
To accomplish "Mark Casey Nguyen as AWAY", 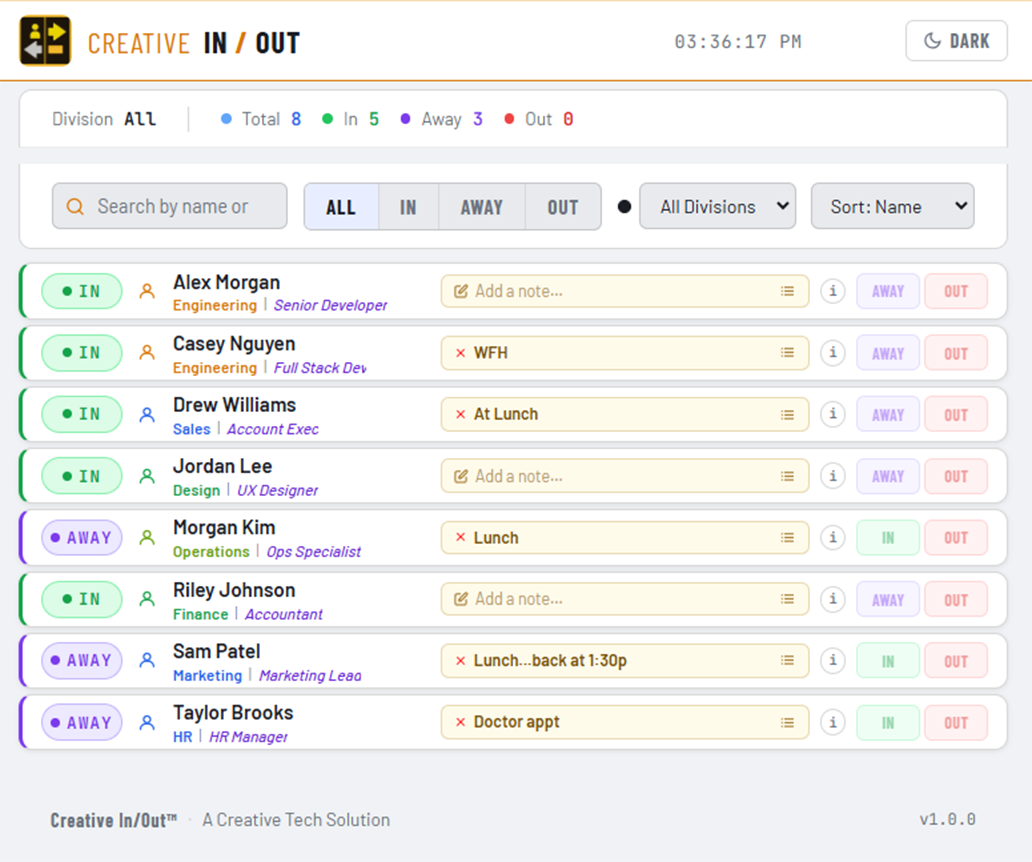I will tap(888, 353).
